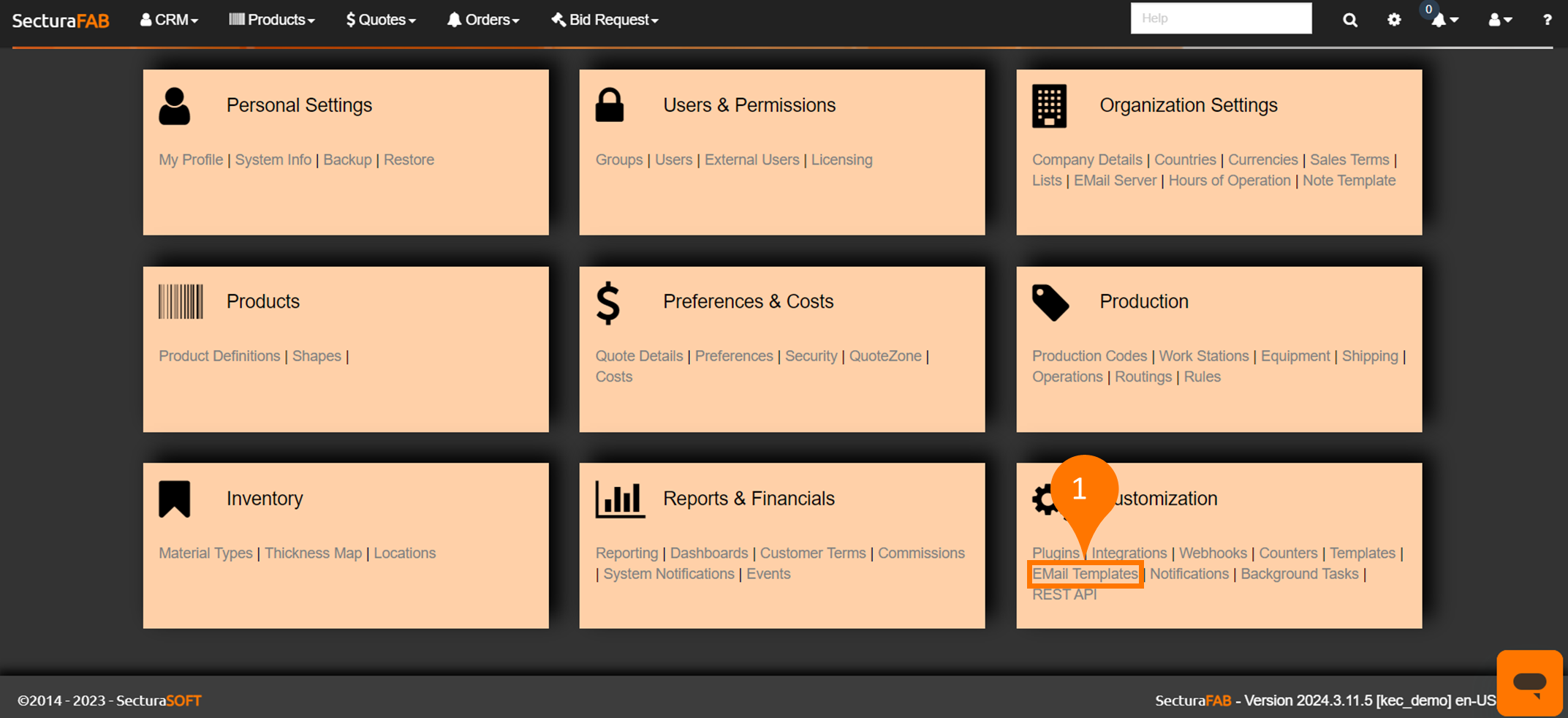Click the Users & Permissions lock icon
The image size is (1568, 718).
point(610,105)
